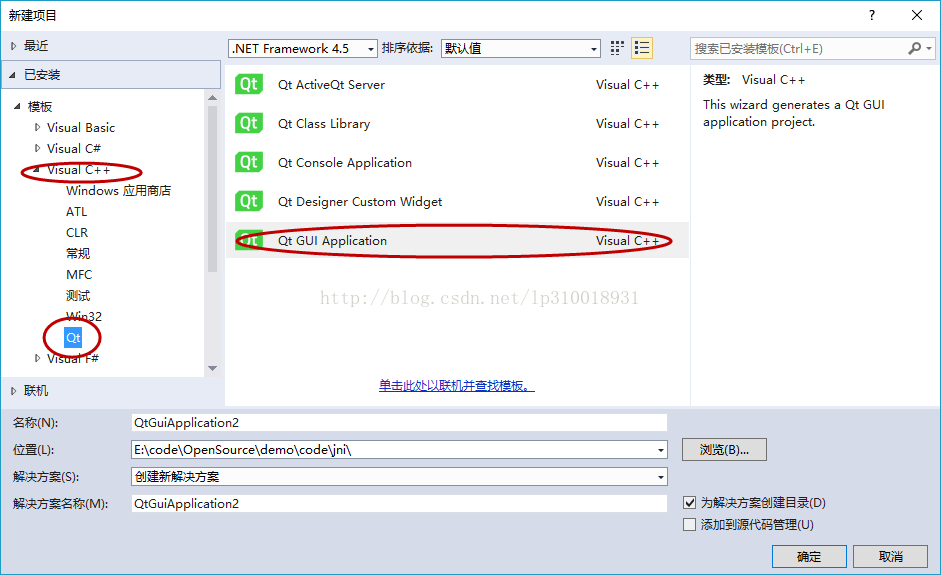Click the search magnifier icon
Screen dimensions: 941x575
click(915, 48)
